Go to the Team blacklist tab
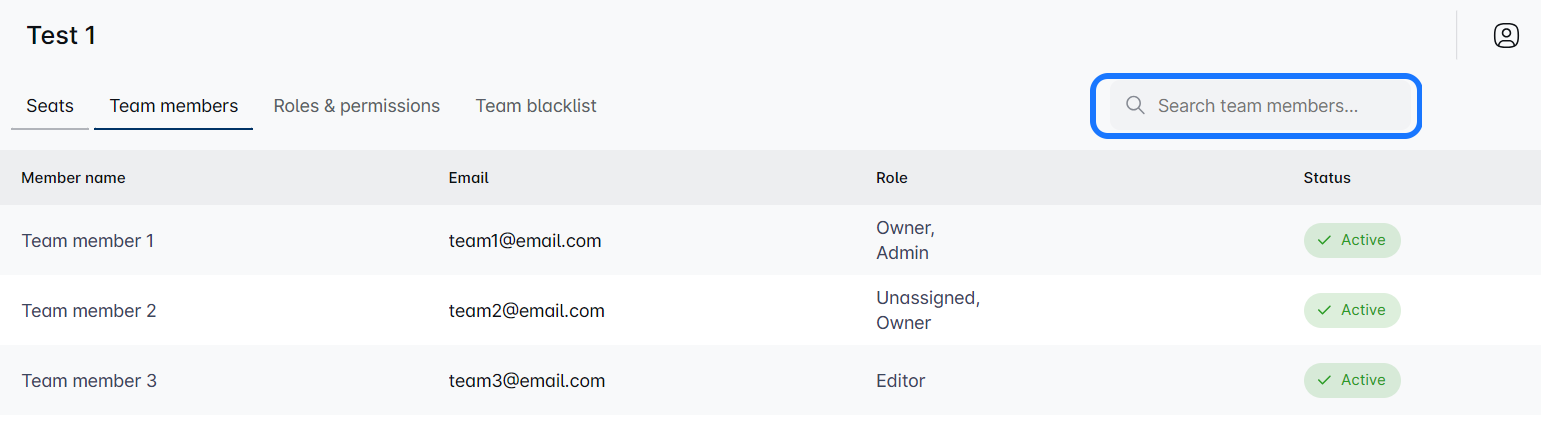This screenshot has width=1541, height=424. [536, 105]
